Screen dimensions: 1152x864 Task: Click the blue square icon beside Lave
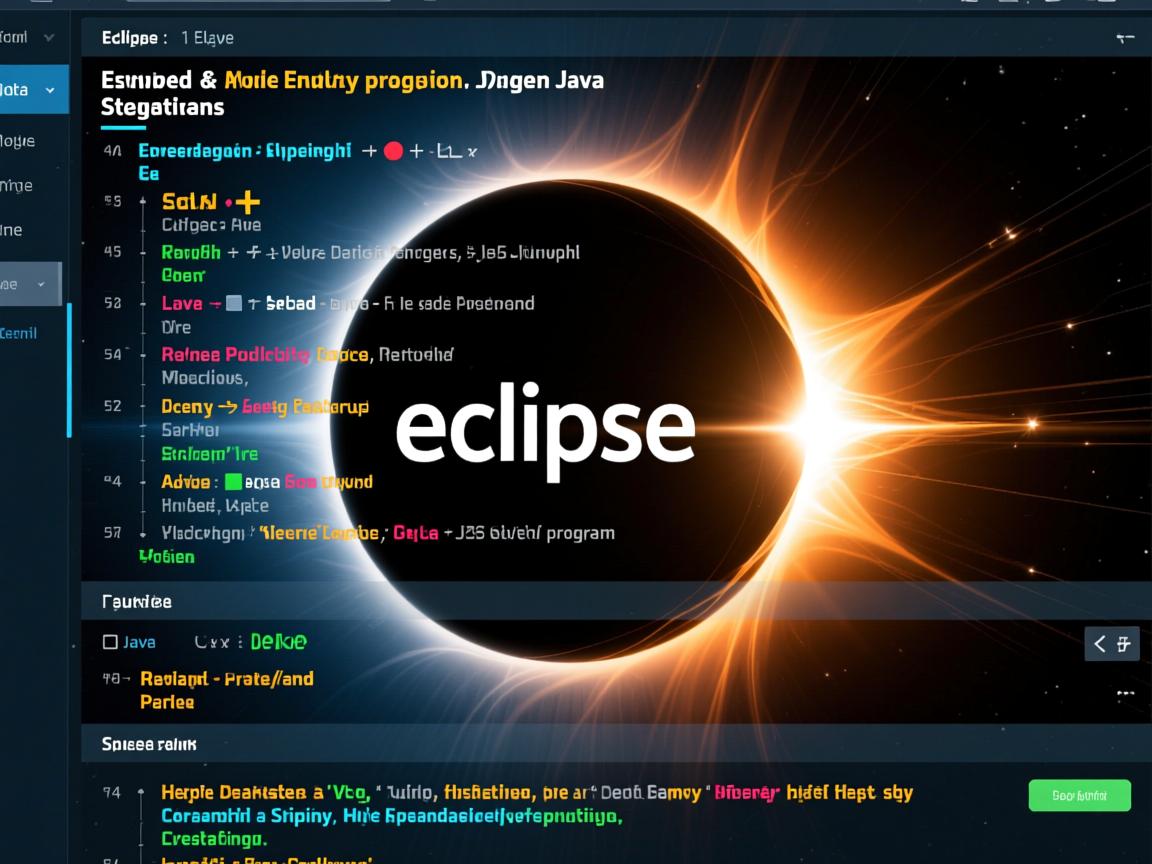click(x=235, y=302)
